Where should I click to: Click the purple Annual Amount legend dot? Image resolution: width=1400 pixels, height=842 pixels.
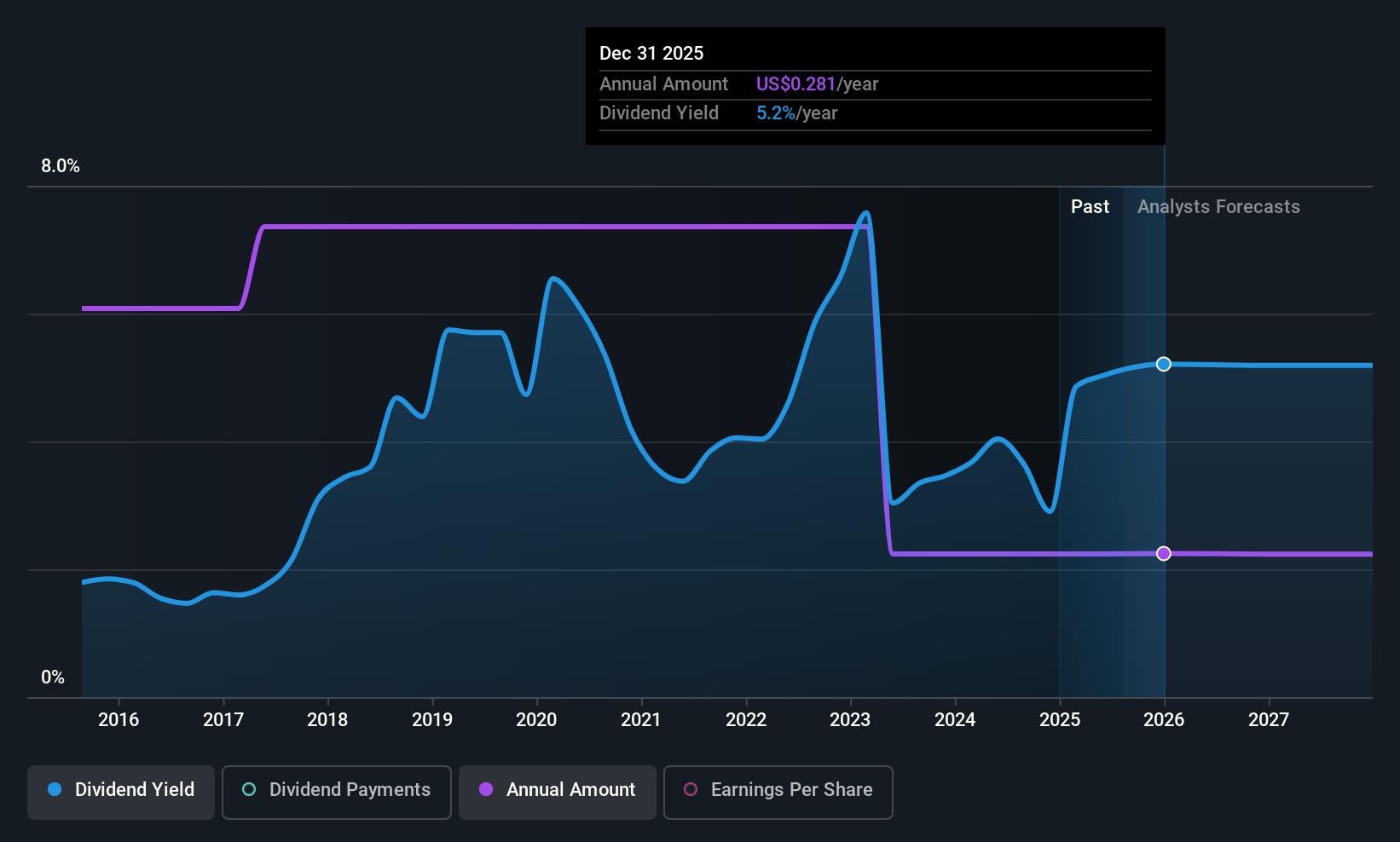click(486, 789)
